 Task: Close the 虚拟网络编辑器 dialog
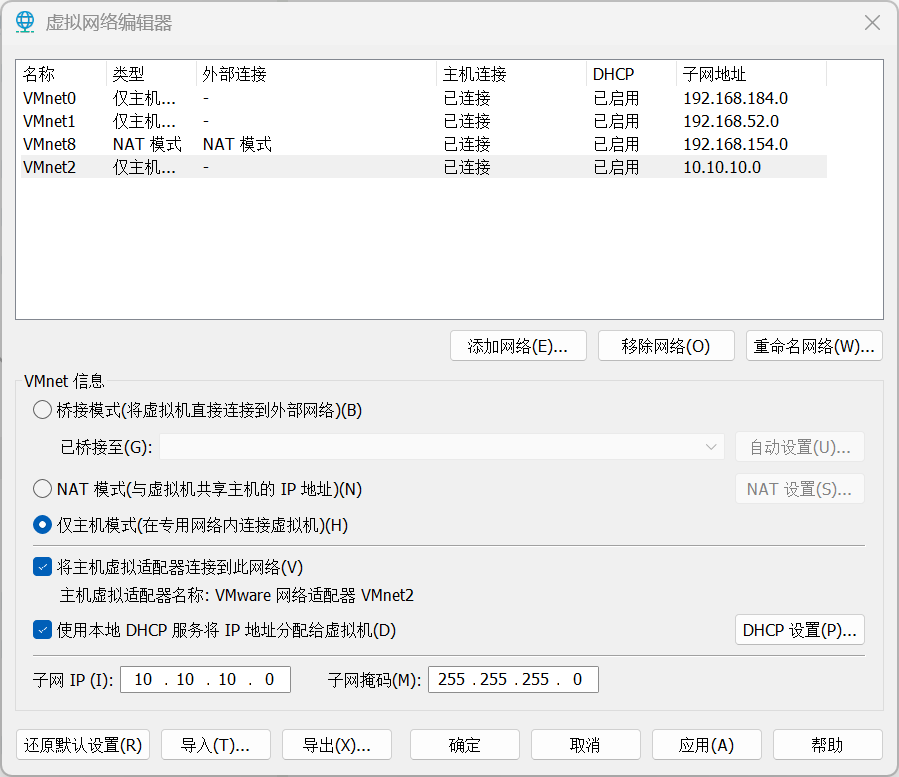[x=872, y=22]
